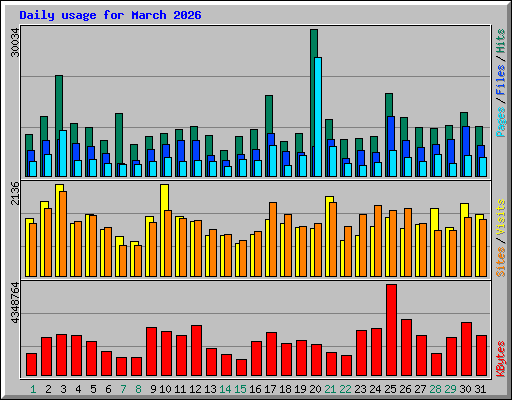Click the day 1 axis label
Screen dimensions: 512x400
click(33, 389)
